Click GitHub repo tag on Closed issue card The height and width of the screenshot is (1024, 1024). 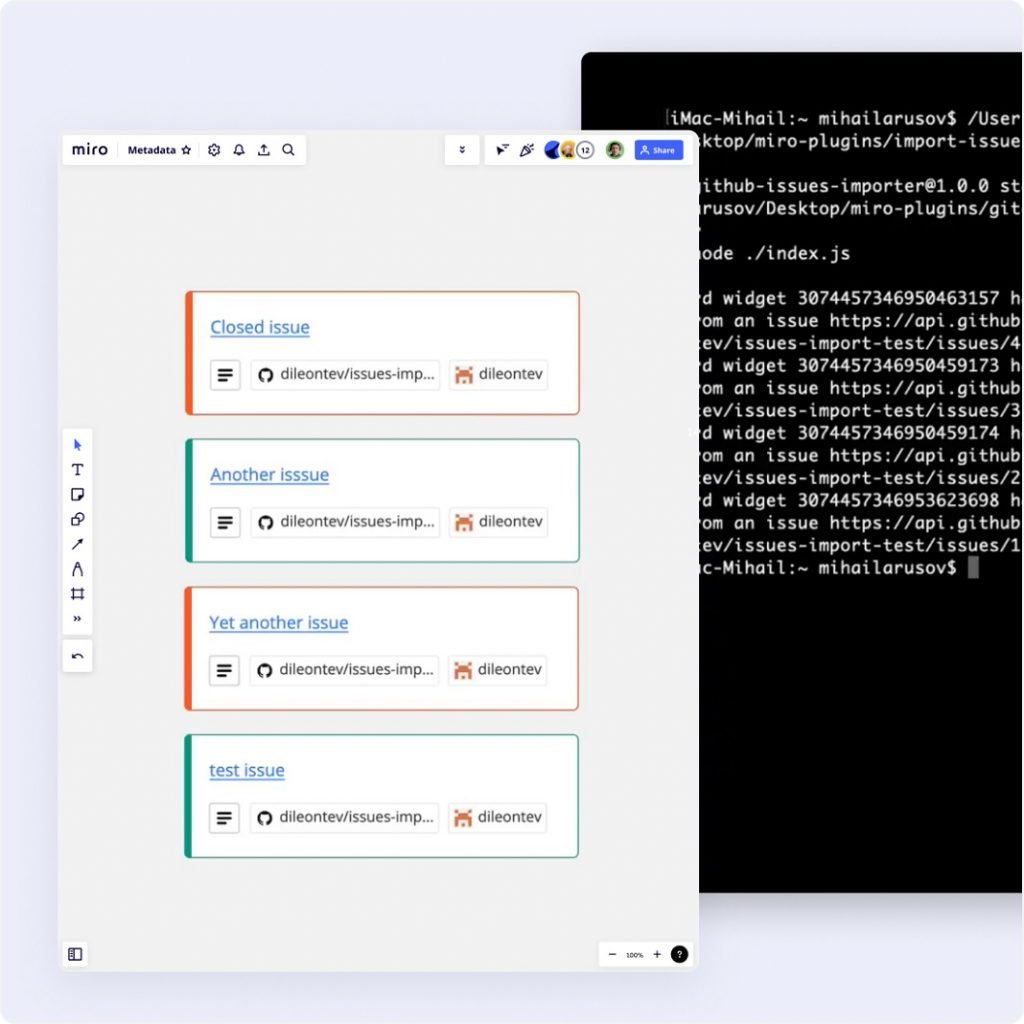coord(345,375)
